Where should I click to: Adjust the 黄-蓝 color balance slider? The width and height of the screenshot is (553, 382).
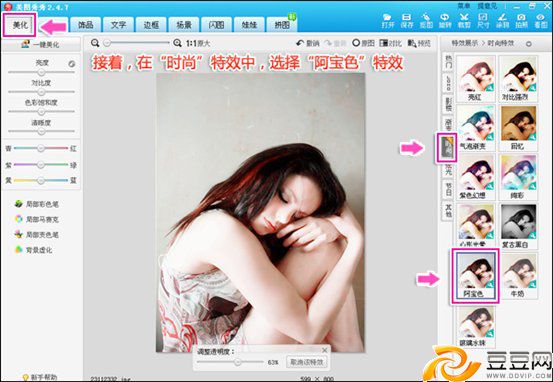coord(41,180)
